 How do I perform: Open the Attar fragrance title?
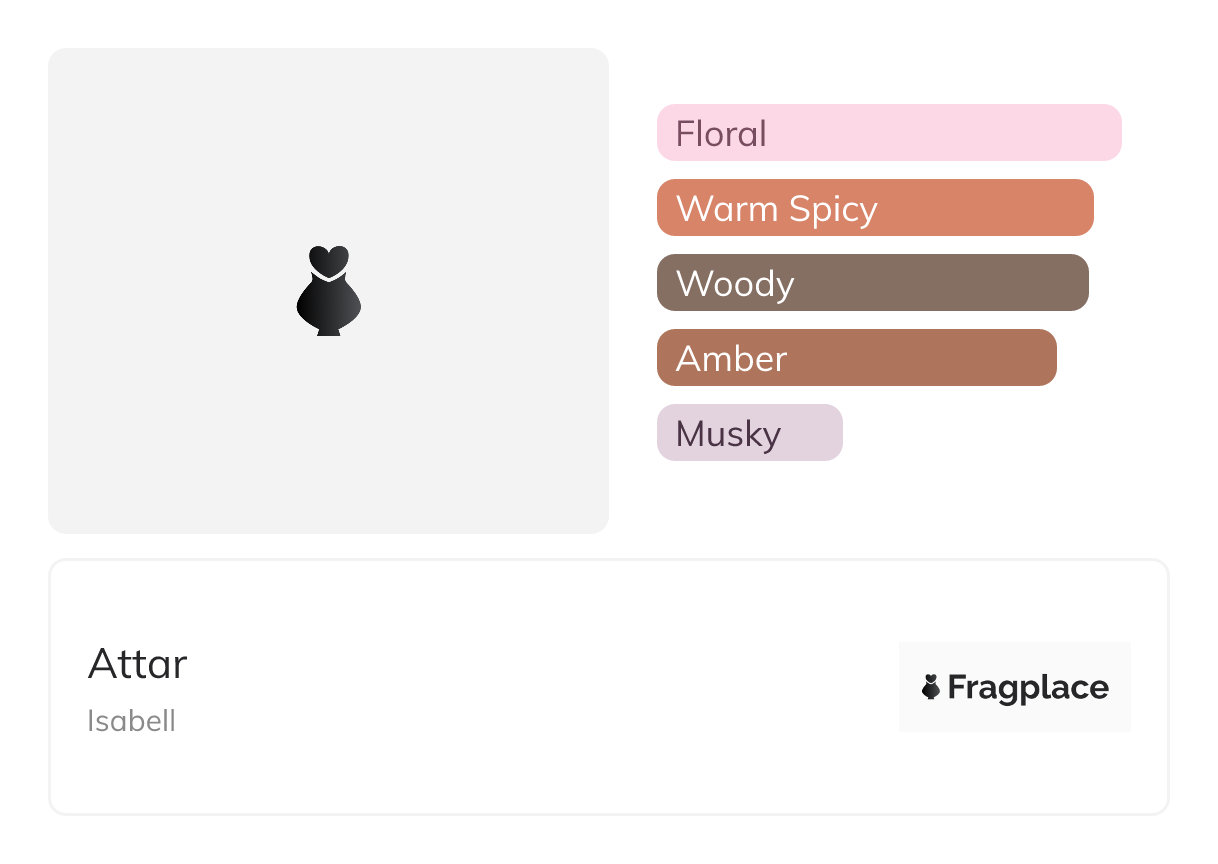[x=138, y=664]
